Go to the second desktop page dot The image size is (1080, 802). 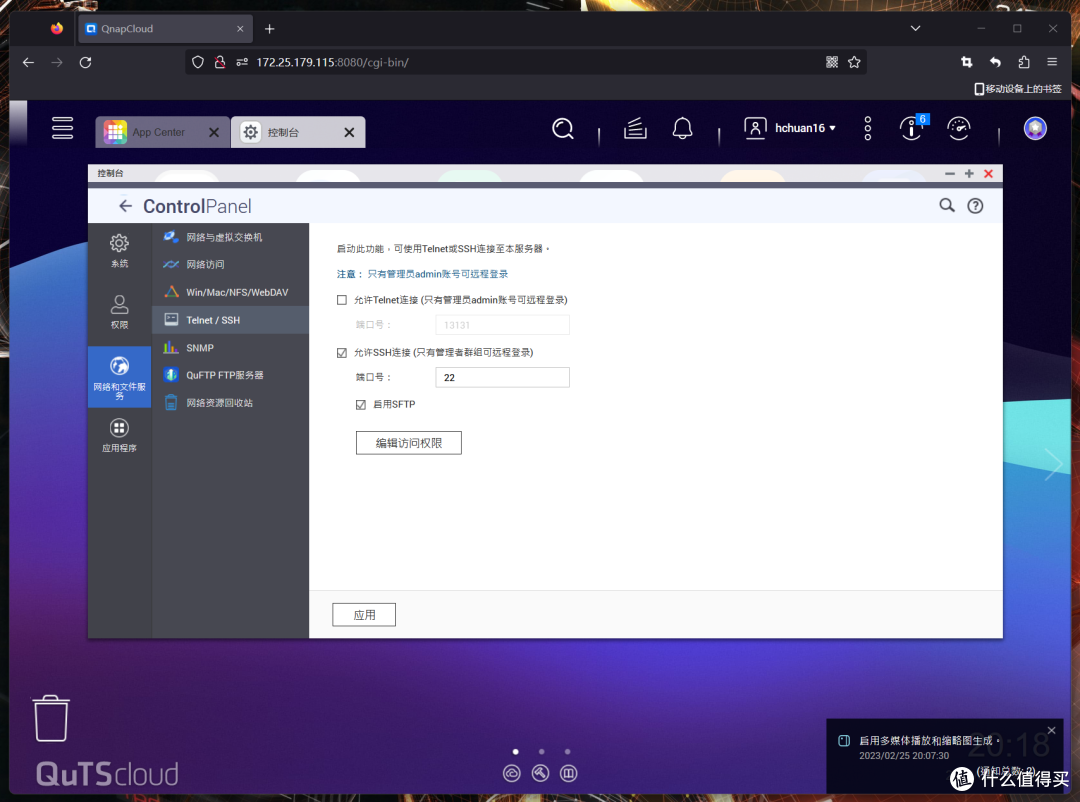[x=541, y=752]
